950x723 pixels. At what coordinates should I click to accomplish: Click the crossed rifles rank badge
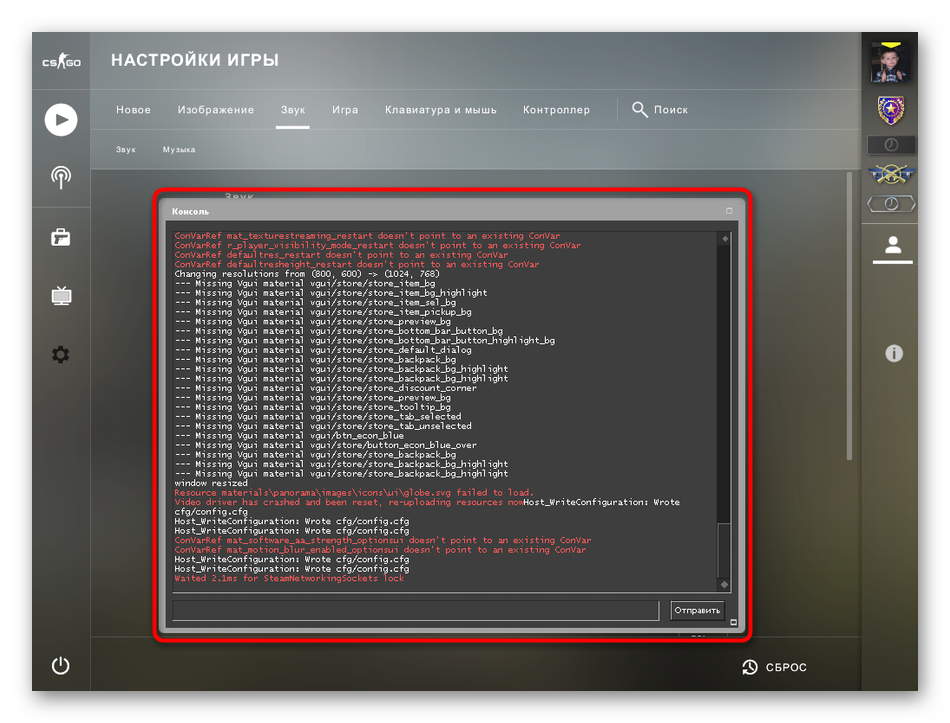click(890, 174)
